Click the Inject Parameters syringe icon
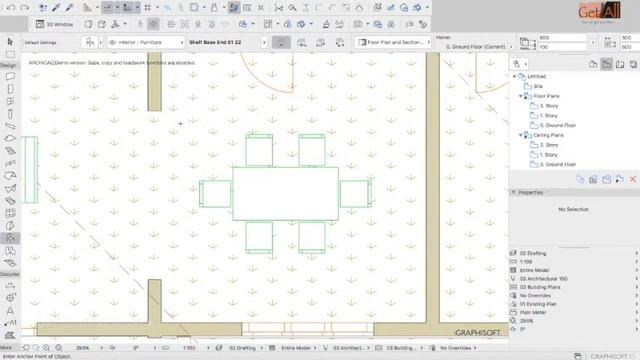Image resolution: width=640 pixels, height=360 pixels. point(69,7)
